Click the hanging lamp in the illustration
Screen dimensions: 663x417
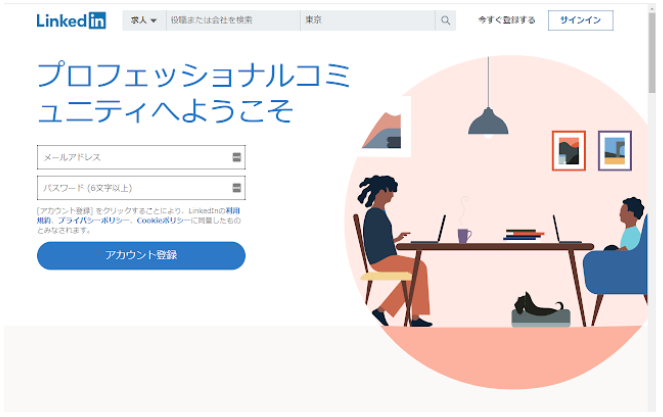[488, 122]
